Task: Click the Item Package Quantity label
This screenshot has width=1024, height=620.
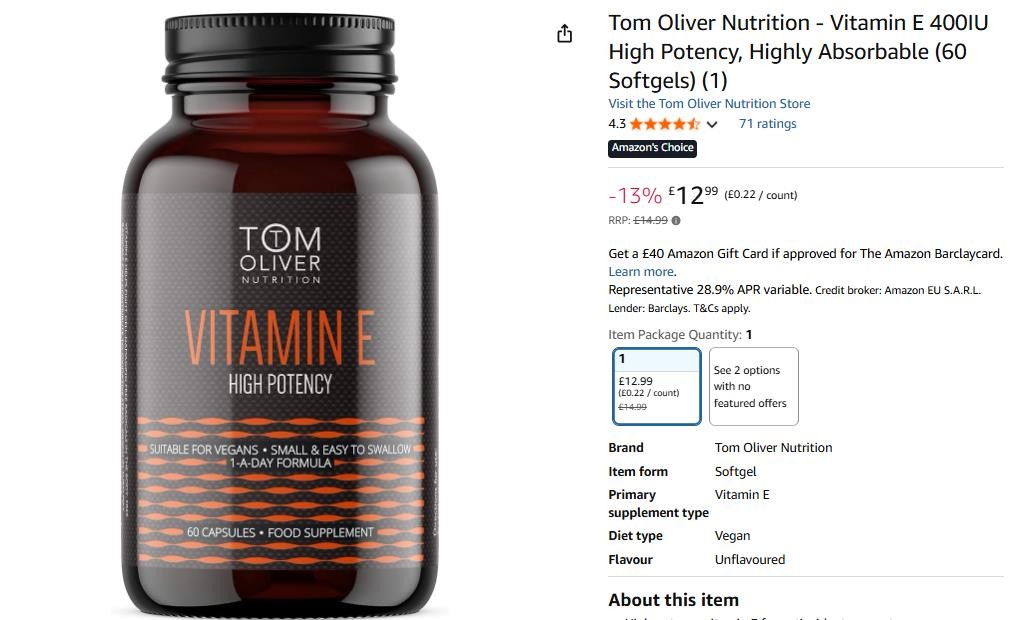Action: pos(675,334)
